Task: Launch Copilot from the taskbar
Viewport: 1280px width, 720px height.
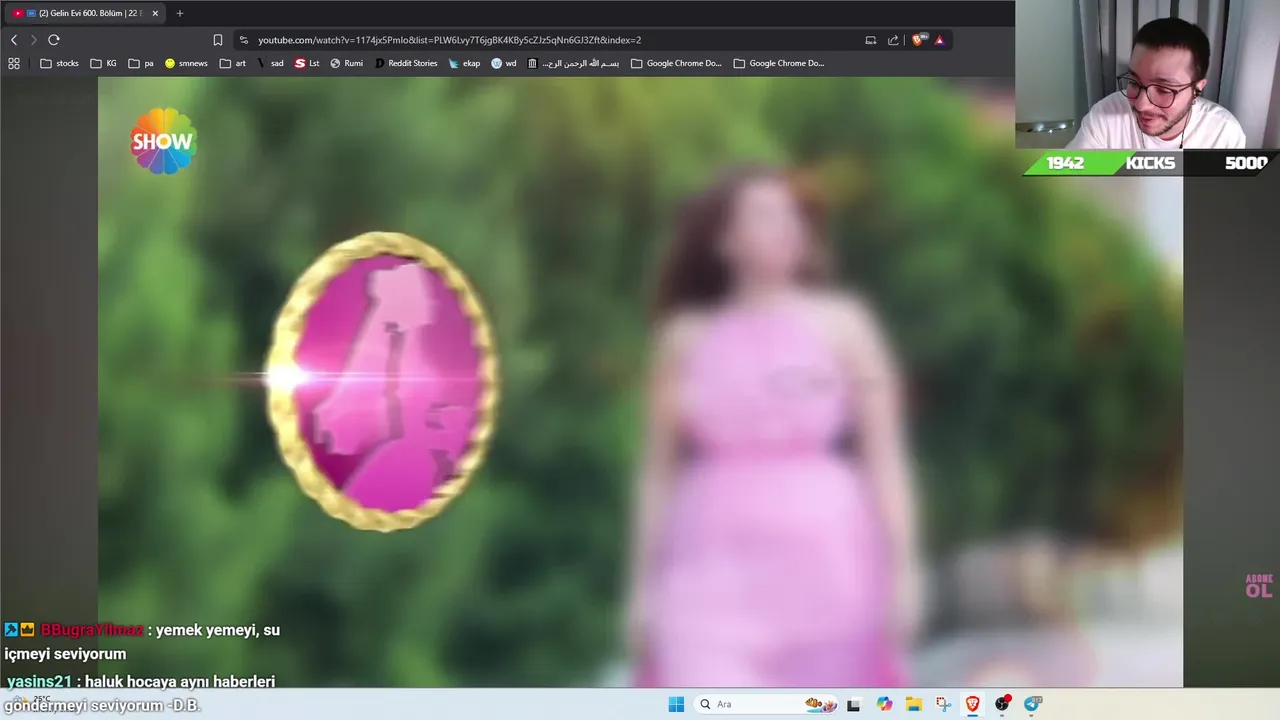Action: (884, 704)
